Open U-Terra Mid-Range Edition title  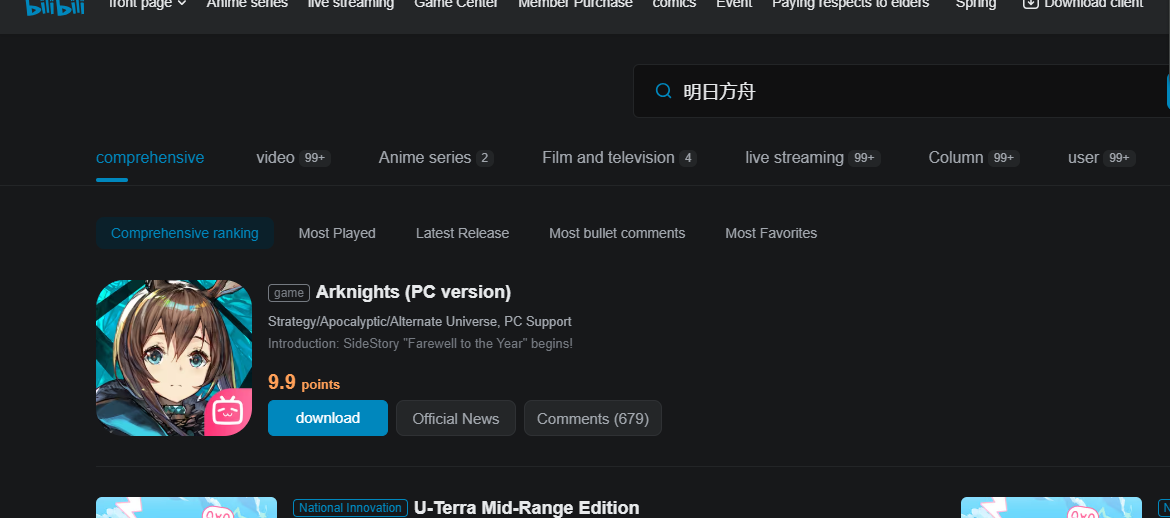[x=526, y=508]
